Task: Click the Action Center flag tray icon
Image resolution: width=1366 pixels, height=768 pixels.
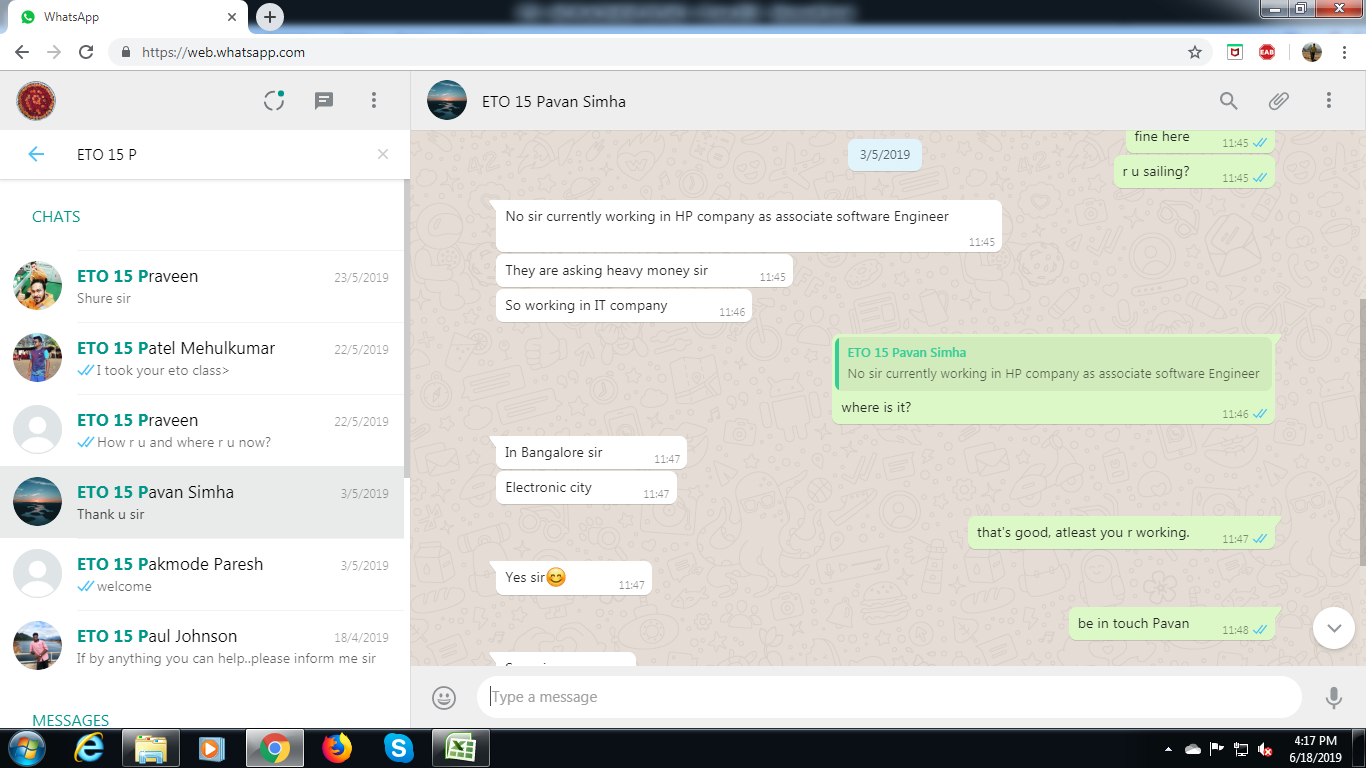Action: (1217, 749)
